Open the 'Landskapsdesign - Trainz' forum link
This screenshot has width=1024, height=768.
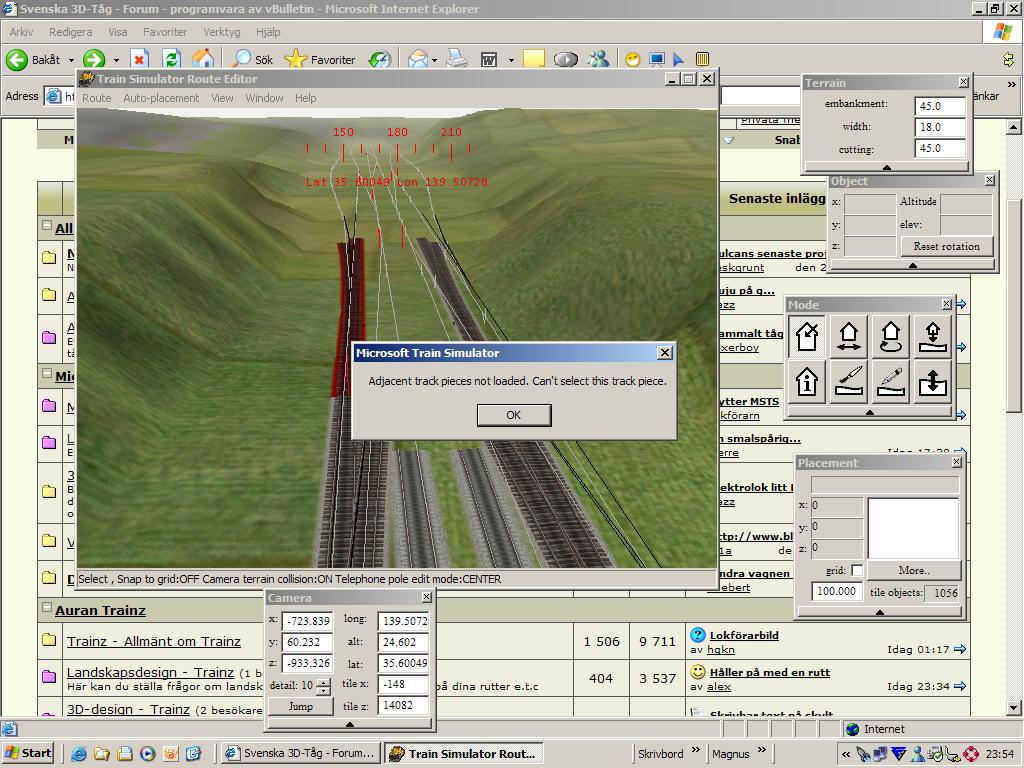pos(150,672)
